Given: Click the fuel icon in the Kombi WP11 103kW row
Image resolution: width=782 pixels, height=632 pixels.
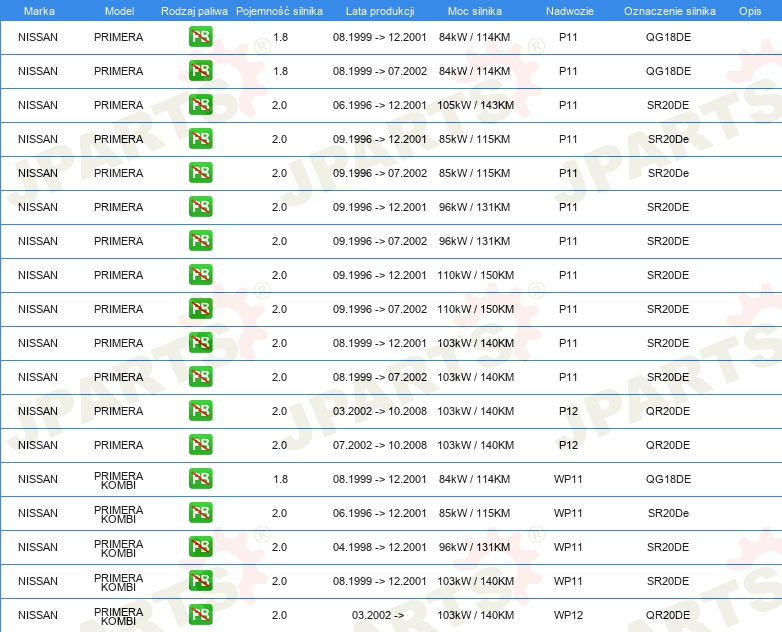Looking at the screenshot, I should tap(200, 580).
